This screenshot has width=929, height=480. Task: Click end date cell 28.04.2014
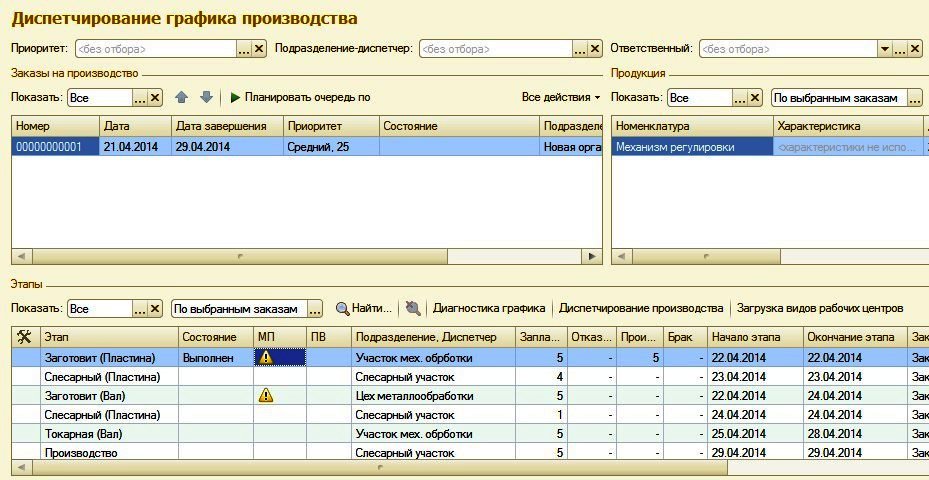click(x=854, y=434)
